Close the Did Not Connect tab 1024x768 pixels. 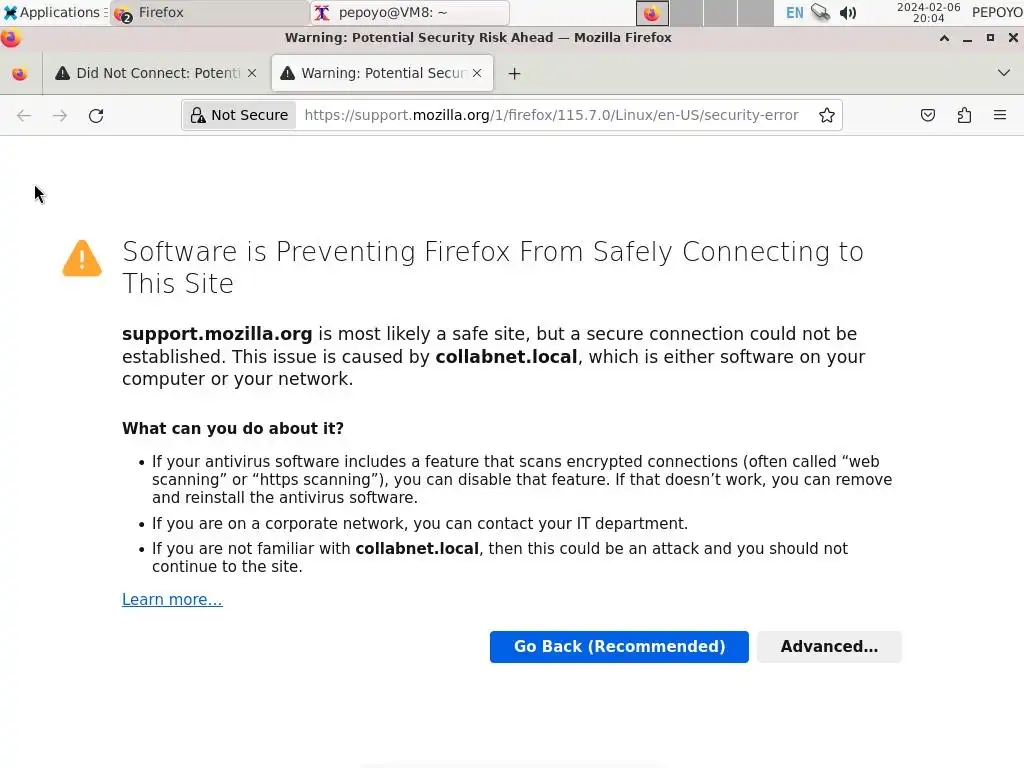(x=252, y=73)
